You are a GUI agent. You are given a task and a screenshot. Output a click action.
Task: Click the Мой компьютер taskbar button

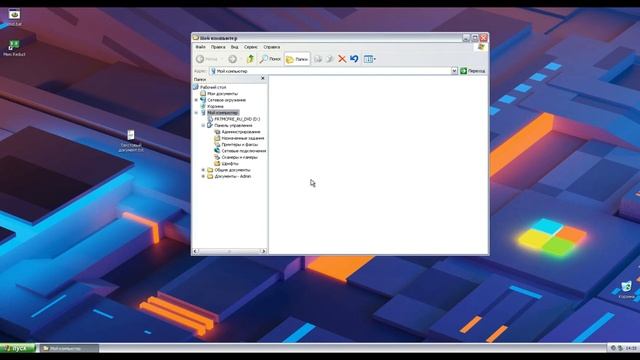[x=69, y=349]
